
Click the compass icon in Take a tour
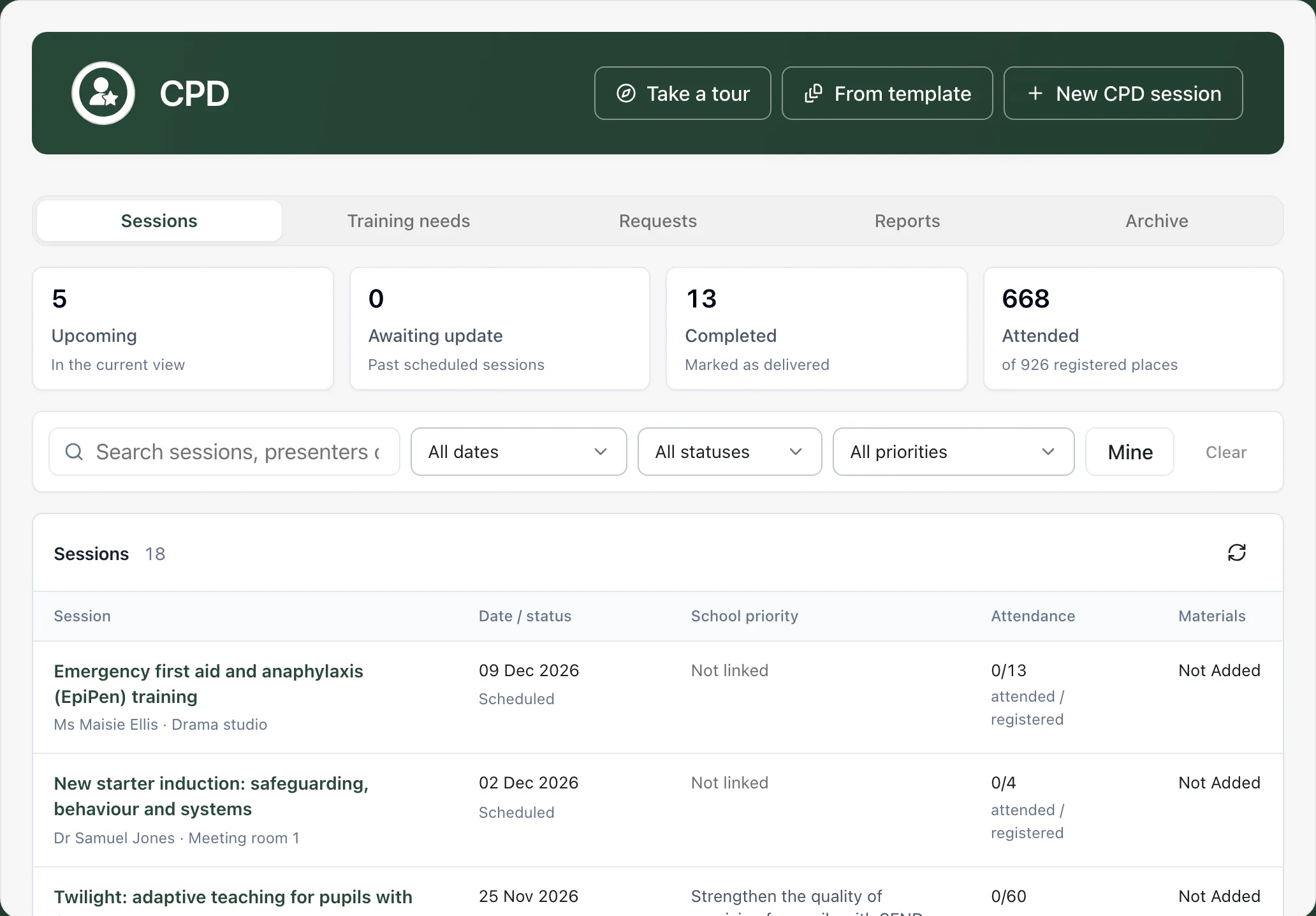click(x=626, y=93)
